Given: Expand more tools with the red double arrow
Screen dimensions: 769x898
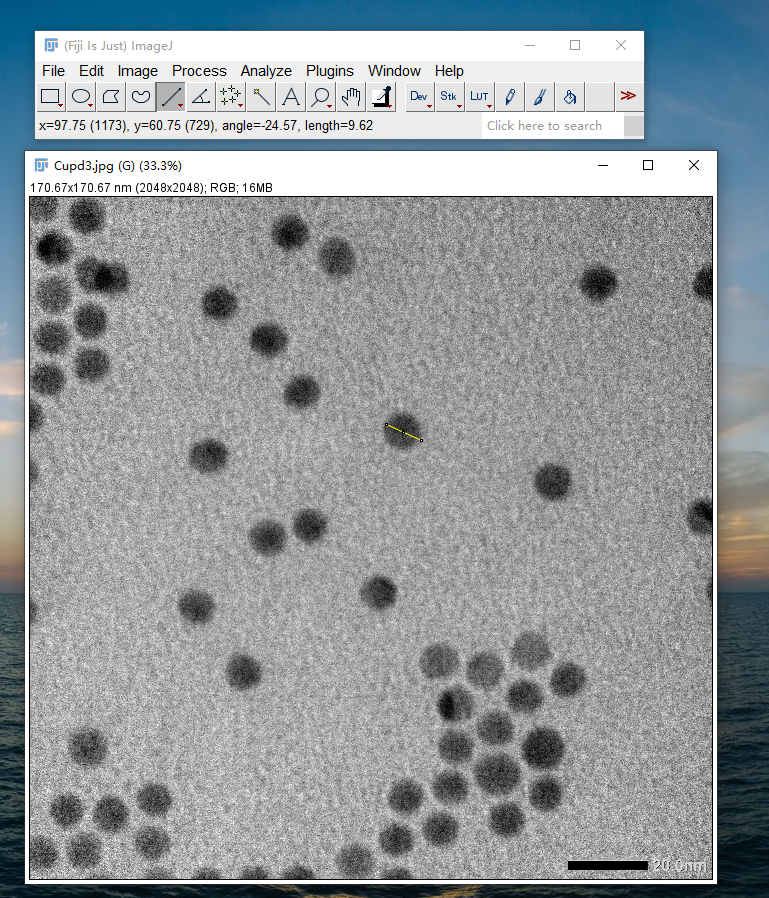Looking at the screenshot, I should tap(628, 96).
